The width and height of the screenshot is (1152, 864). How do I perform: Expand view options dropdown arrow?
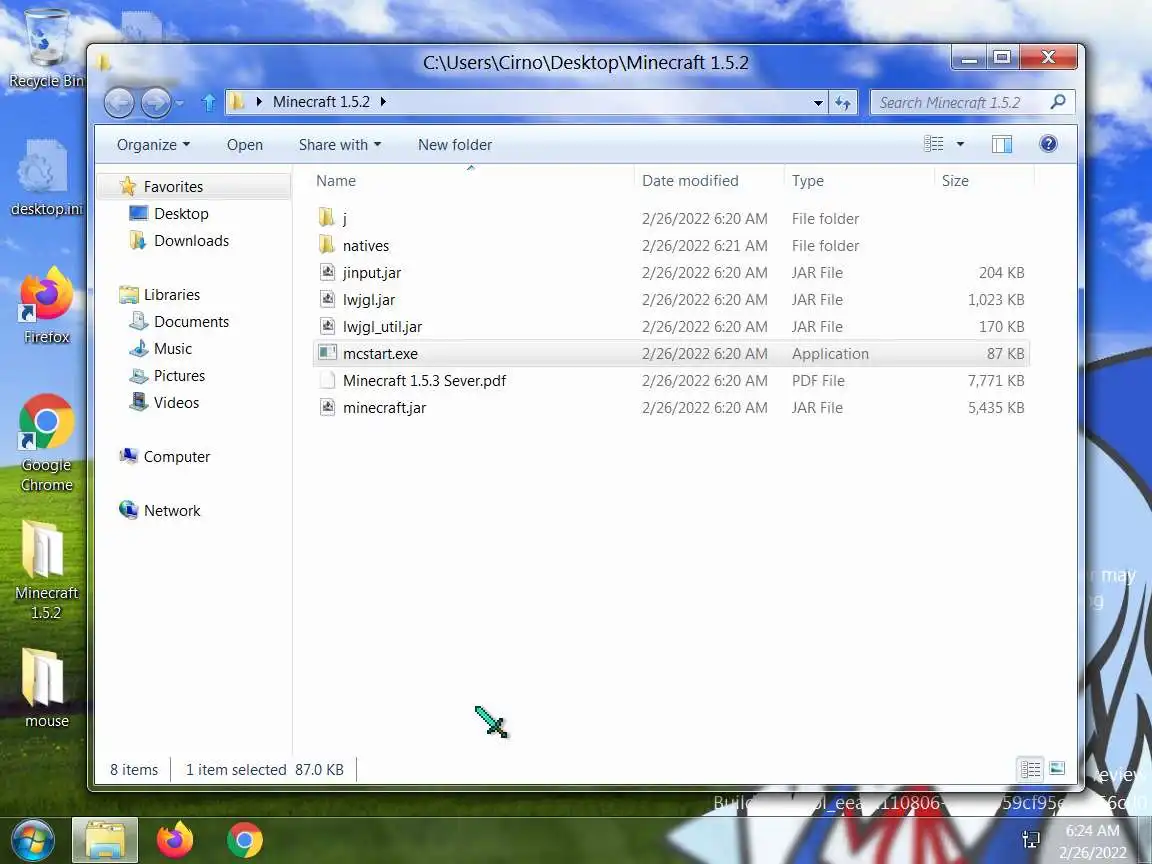(960, 144)
